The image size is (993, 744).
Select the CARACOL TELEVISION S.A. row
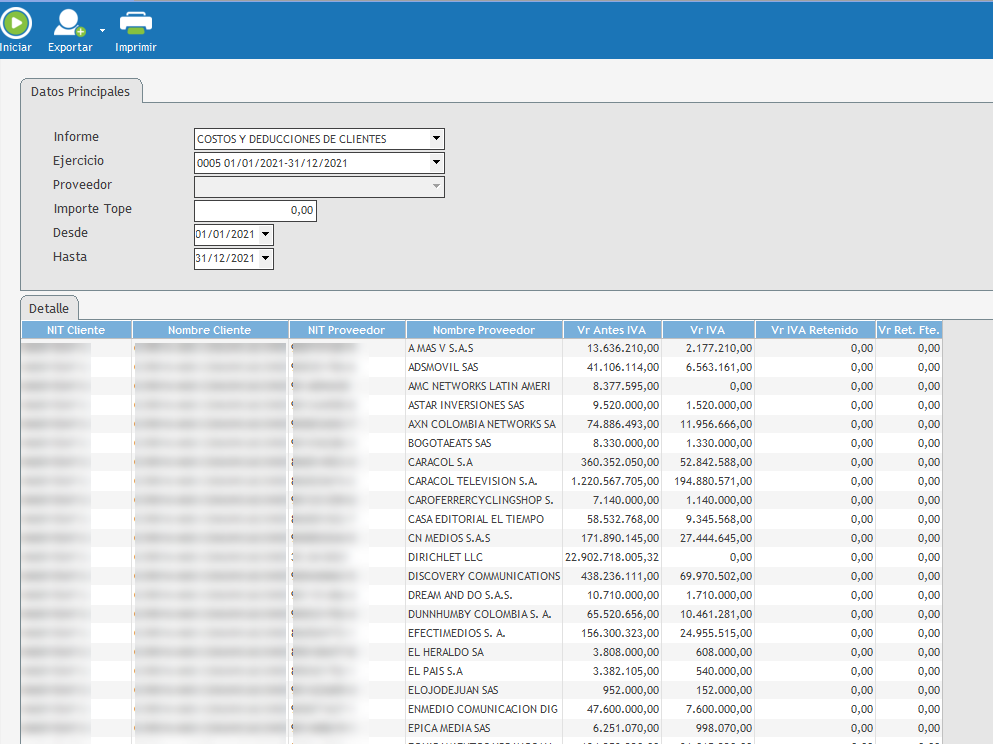tap(473, 481)
